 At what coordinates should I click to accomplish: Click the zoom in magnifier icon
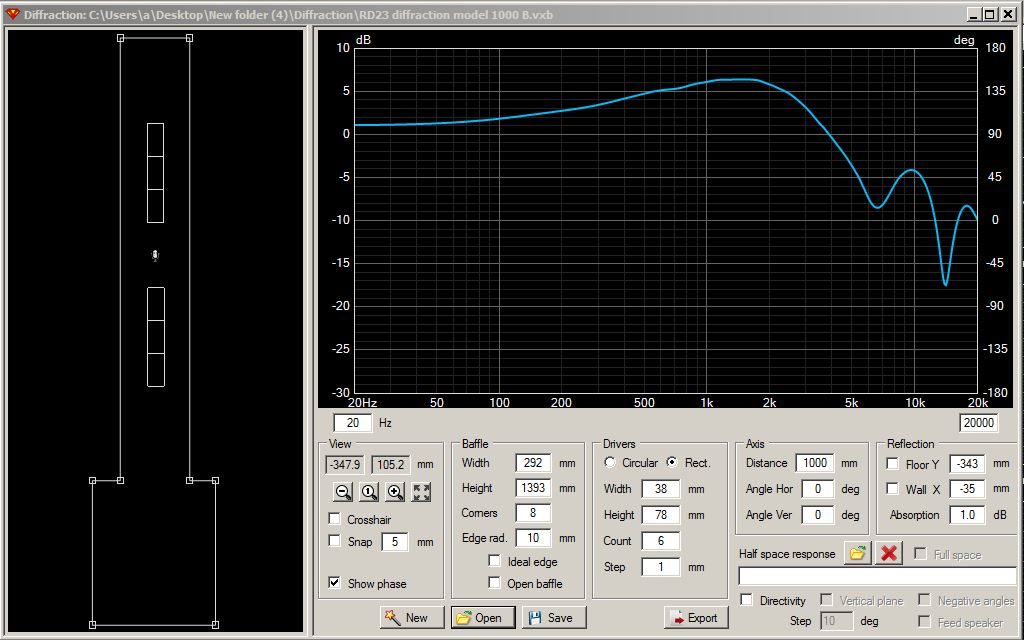click(x=395, y=492)
